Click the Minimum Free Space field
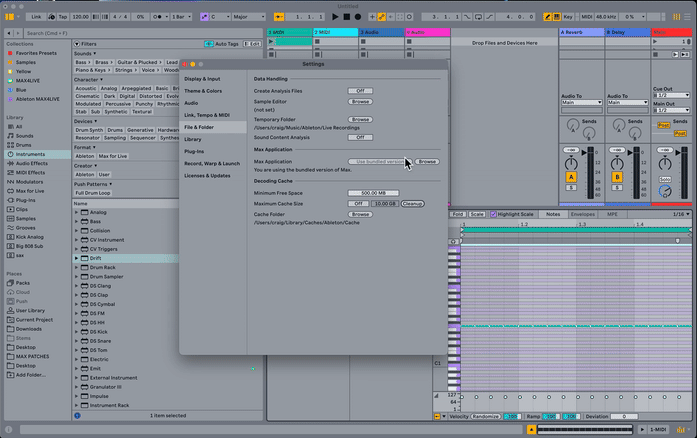 [x=372, y=192]
